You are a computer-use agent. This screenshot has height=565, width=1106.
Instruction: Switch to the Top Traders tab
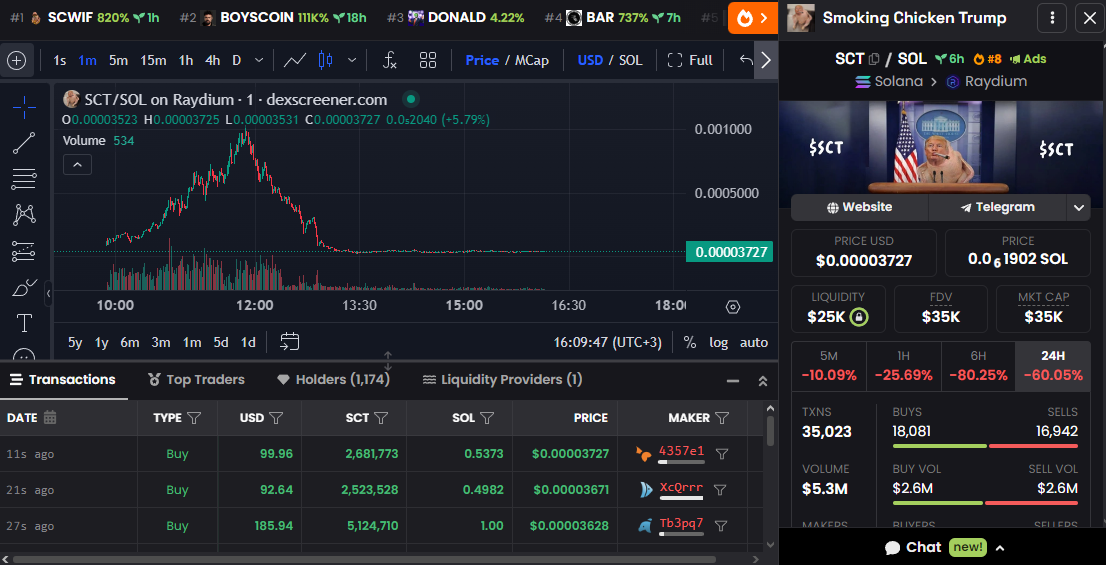tap(196, 380)
